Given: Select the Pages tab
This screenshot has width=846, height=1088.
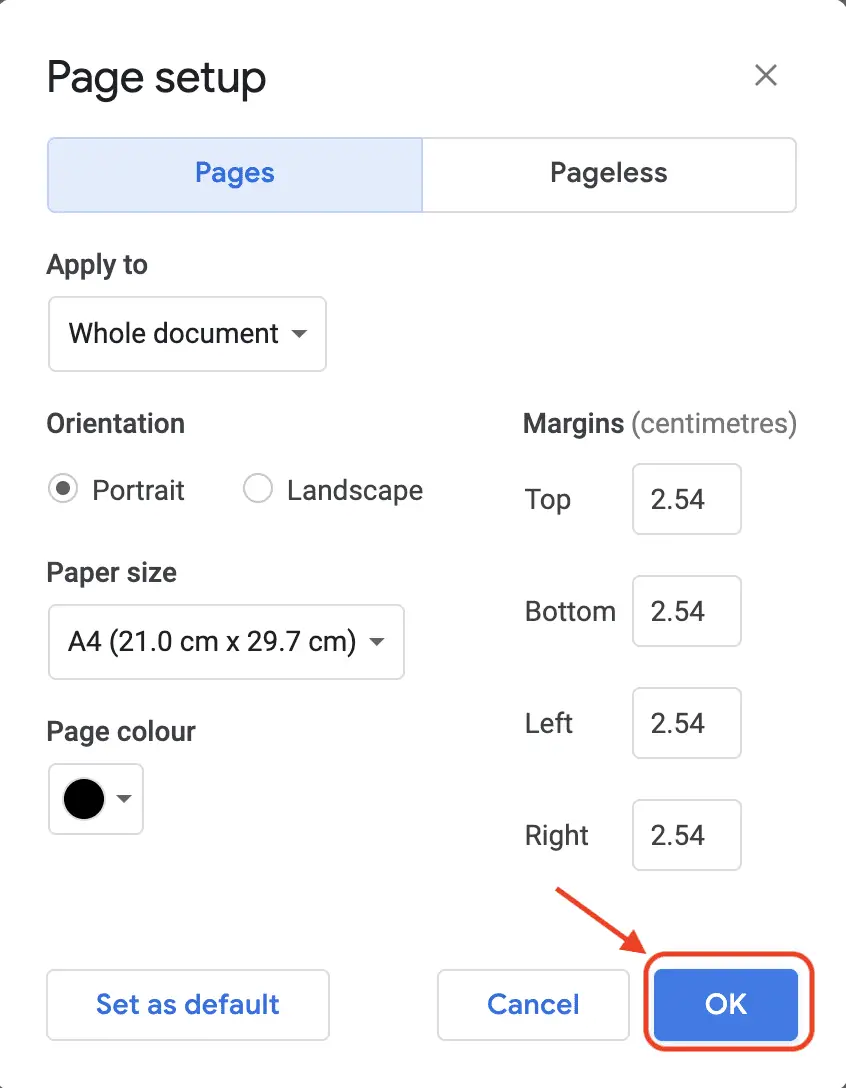Looking at the screenshot, I should pyautogui.click(x=234, y=174).
